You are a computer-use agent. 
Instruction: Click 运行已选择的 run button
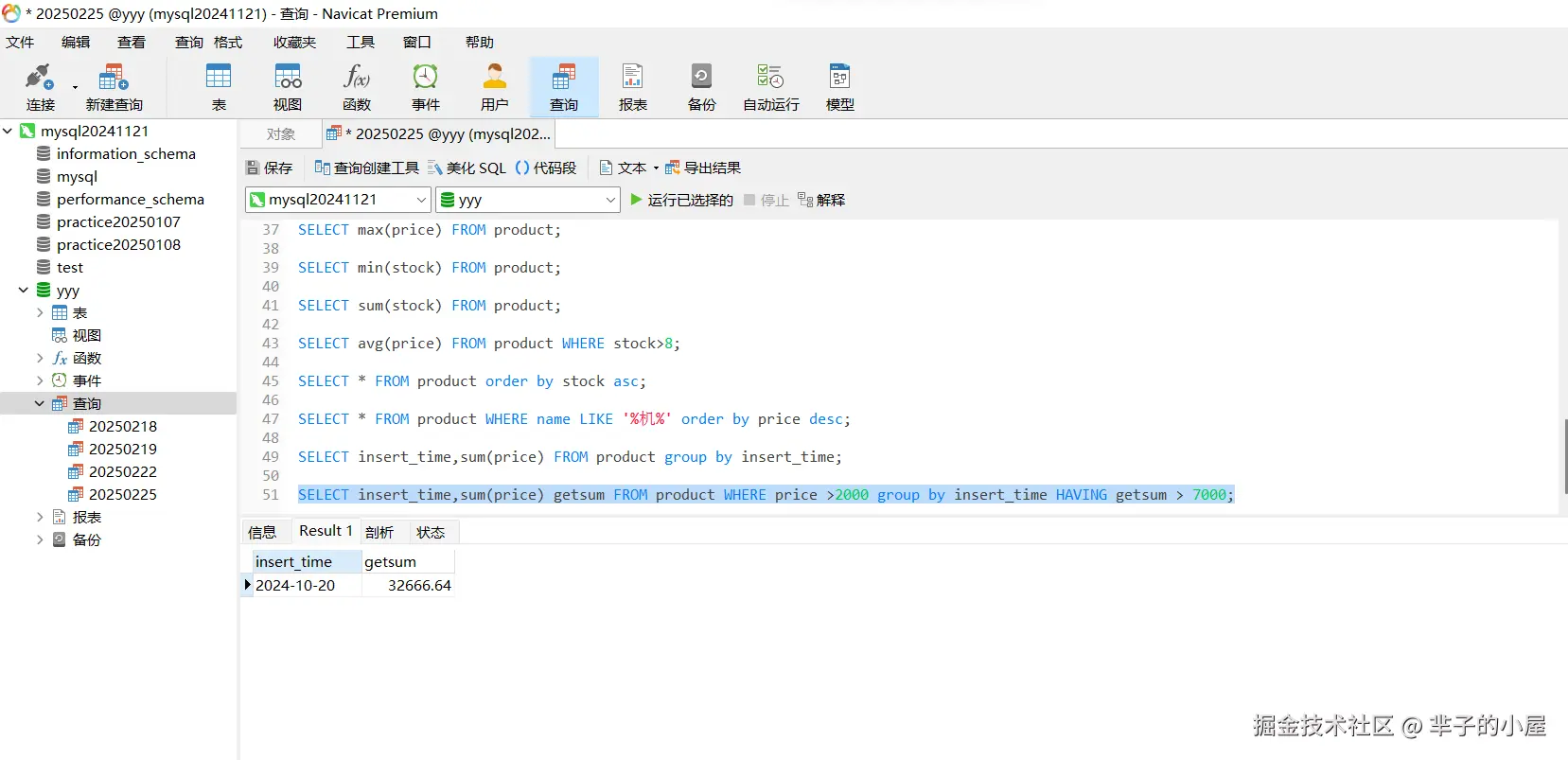[x=681, y=200]
